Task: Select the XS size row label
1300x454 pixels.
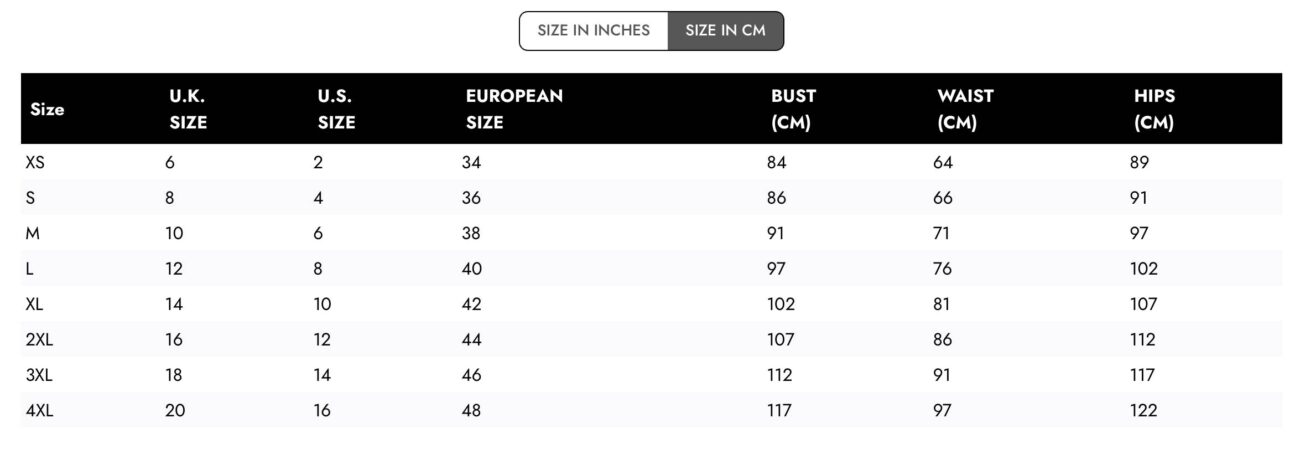Action: 35,162
